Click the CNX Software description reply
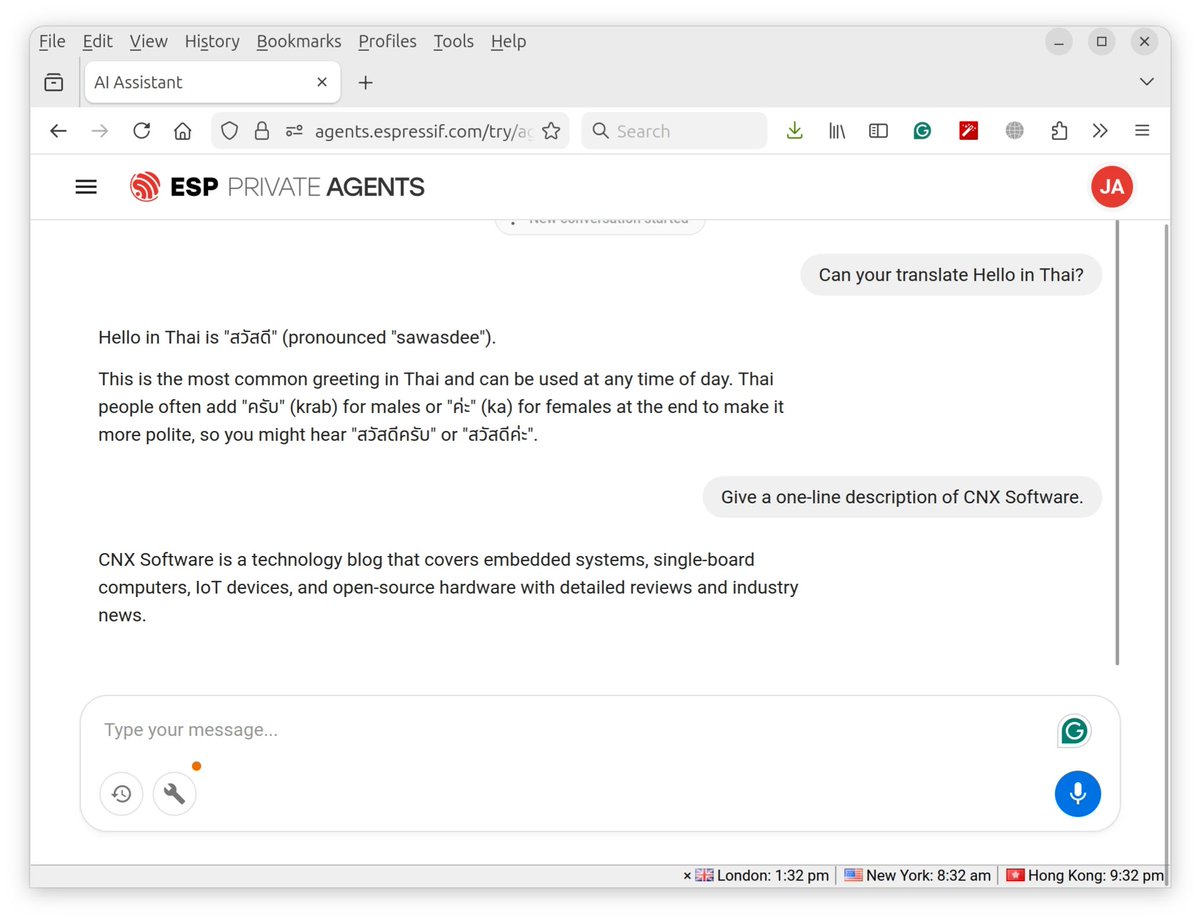 [x=448, y=587]
